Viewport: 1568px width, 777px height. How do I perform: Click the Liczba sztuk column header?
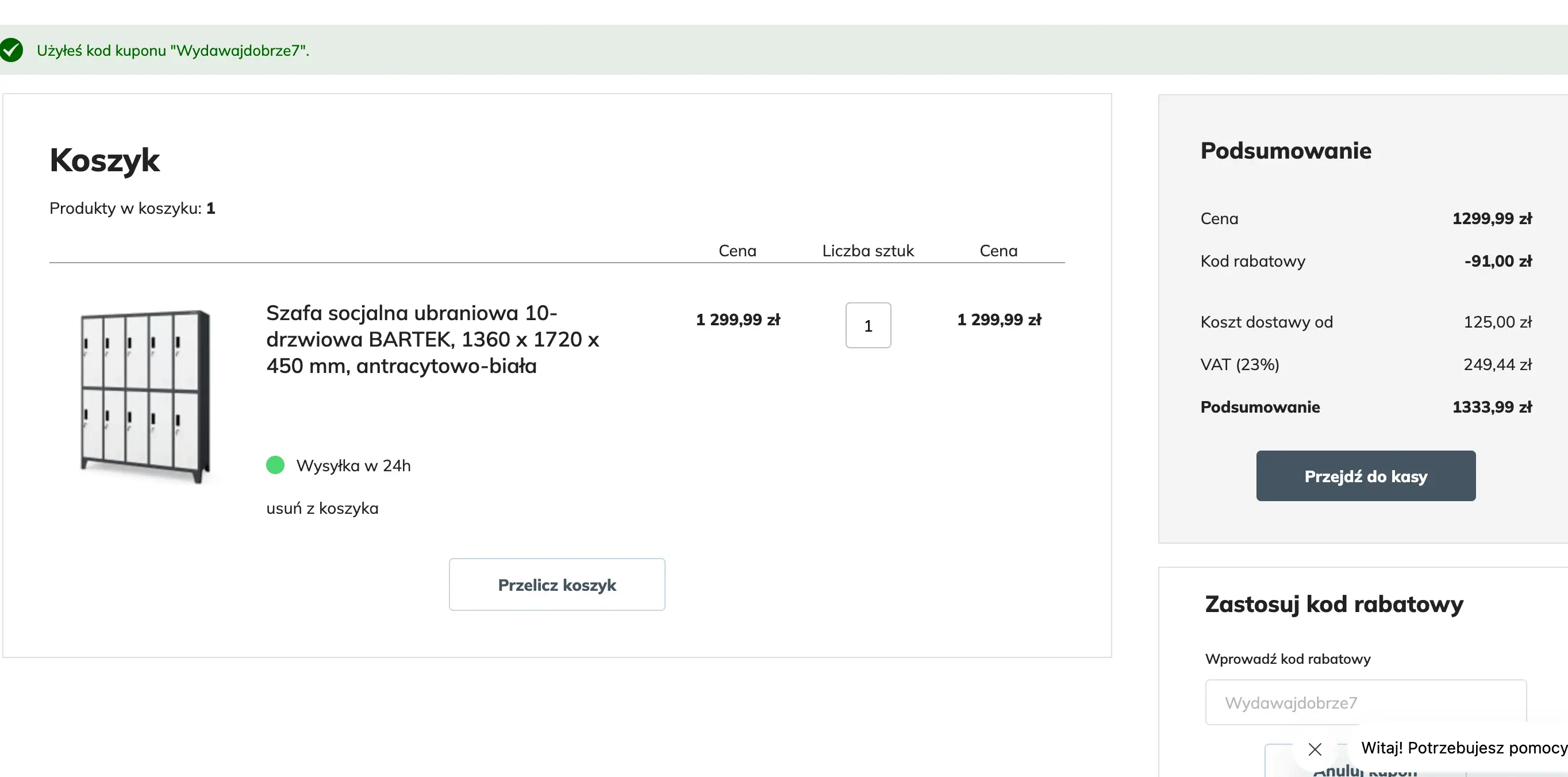point(867,251)
